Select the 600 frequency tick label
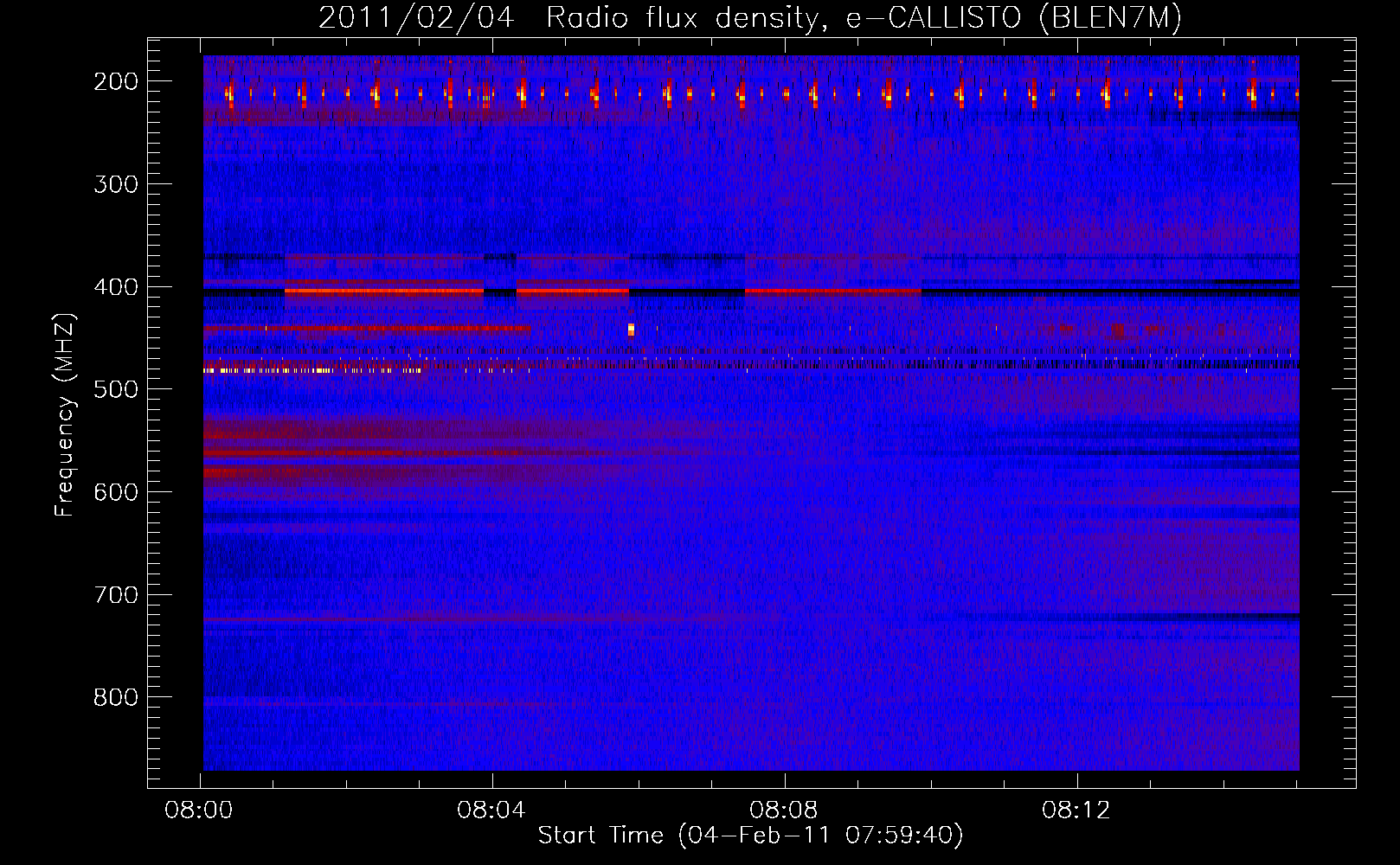1400x865 pixels. (x=115, y=492)
